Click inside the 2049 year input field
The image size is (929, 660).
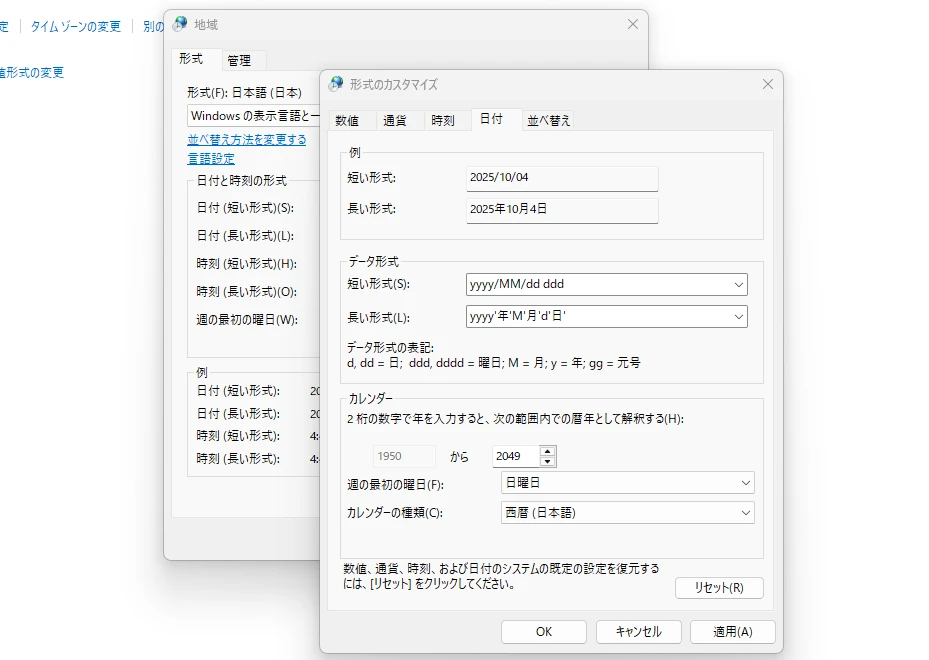(x=515, y=456)
